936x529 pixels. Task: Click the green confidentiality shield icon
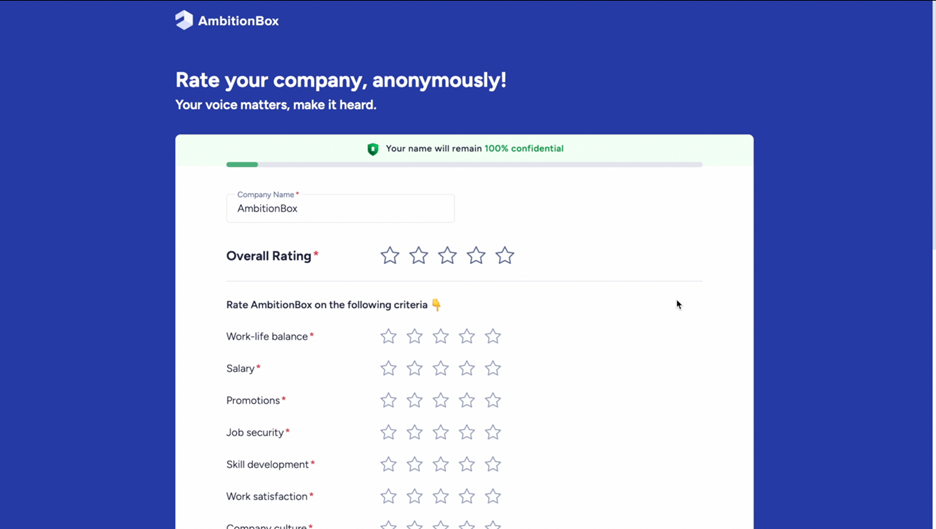[x=373, y=149]
